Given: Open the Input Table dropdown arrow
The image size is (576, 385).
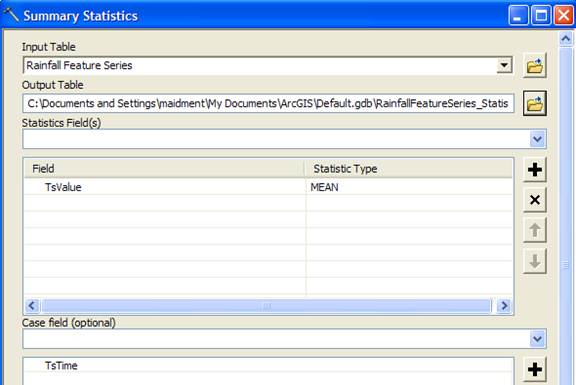Looking at the screenshot, I should pos(504,66).
